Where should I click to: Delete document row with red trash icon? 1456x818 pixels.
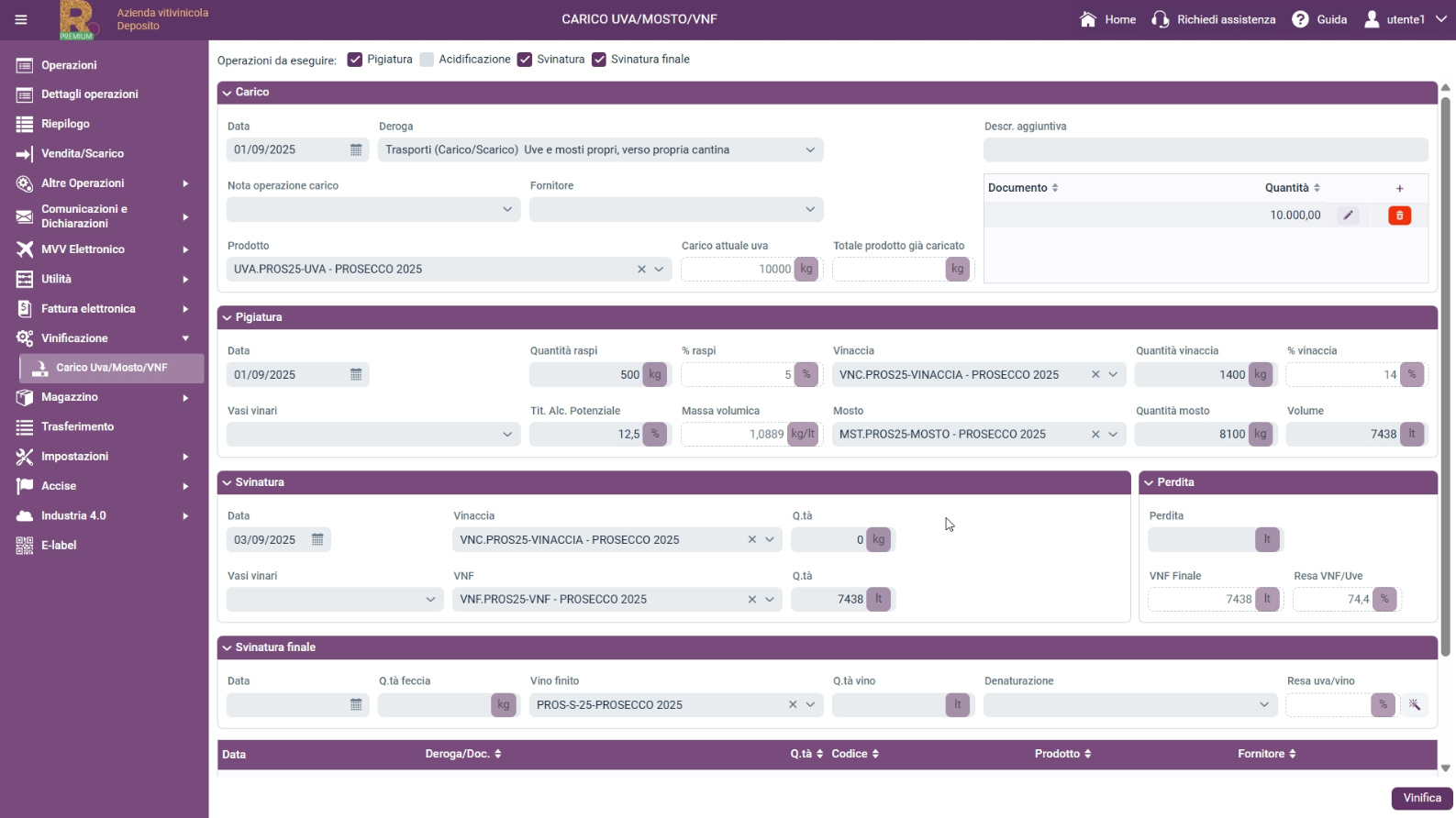[x=1399, y=216]
